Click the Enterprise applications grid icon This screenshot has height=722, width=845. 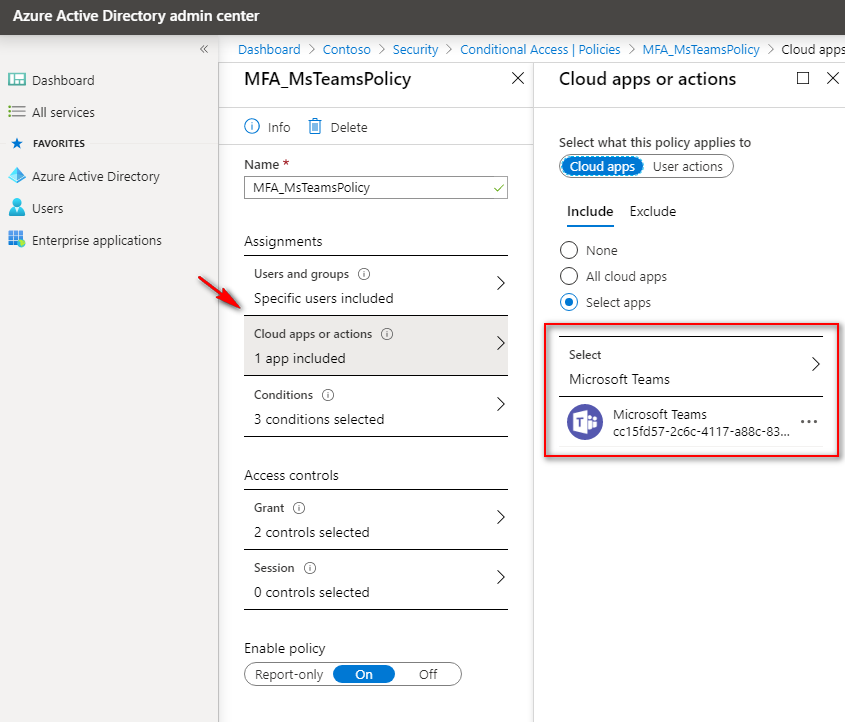17,239
